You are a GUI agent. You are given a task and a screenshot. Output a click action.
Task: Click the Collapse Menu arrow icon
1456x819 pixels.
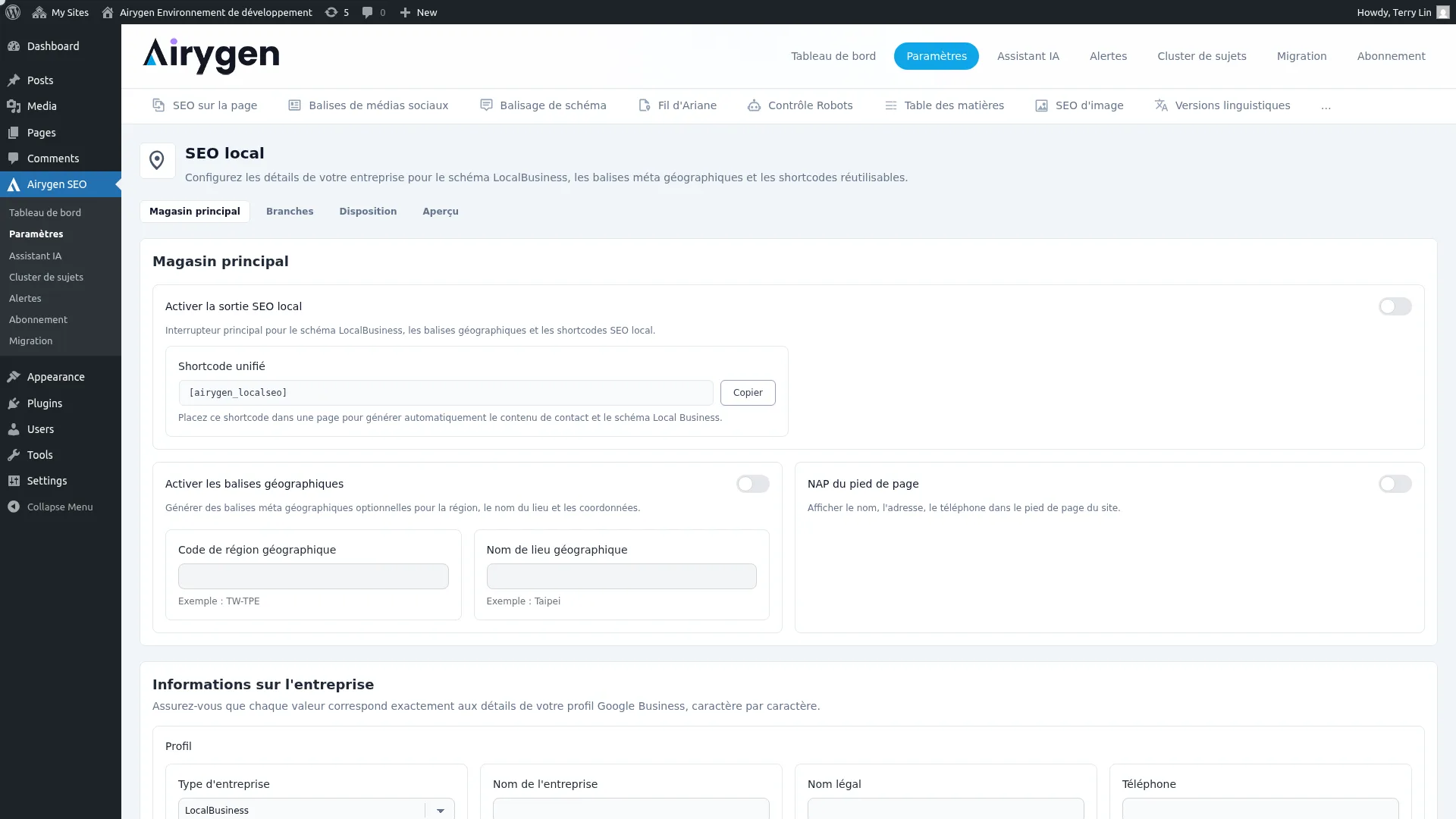coord(14,507)
